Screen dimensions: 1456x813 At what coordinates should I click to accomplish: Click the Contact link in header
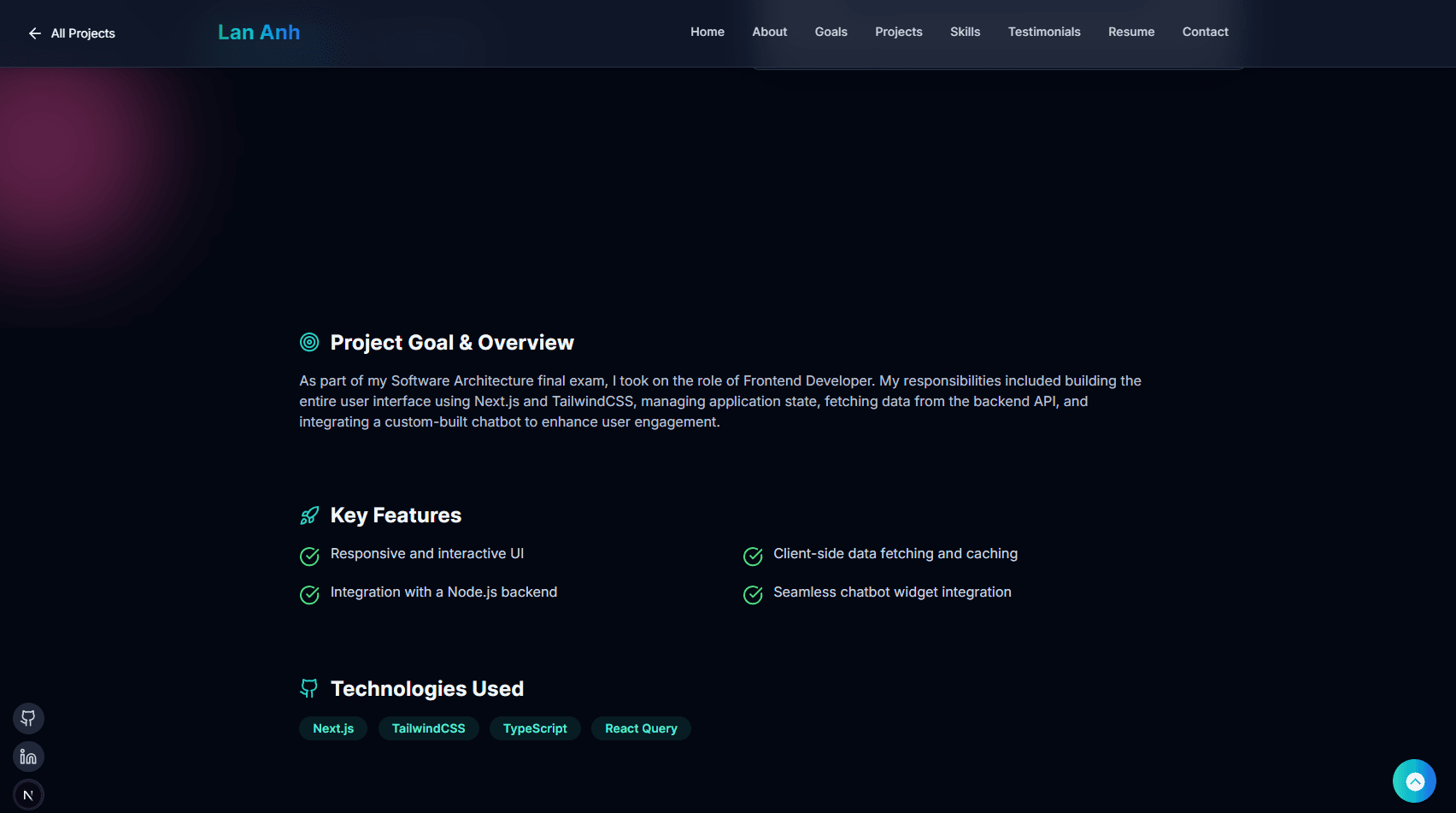click(1205, 32)
